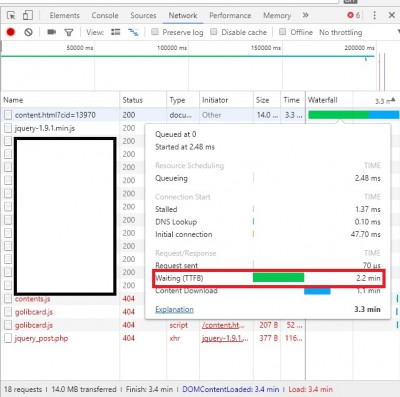
Task: Enable Preserve log checkbox
Action: [x=155, y=32]
